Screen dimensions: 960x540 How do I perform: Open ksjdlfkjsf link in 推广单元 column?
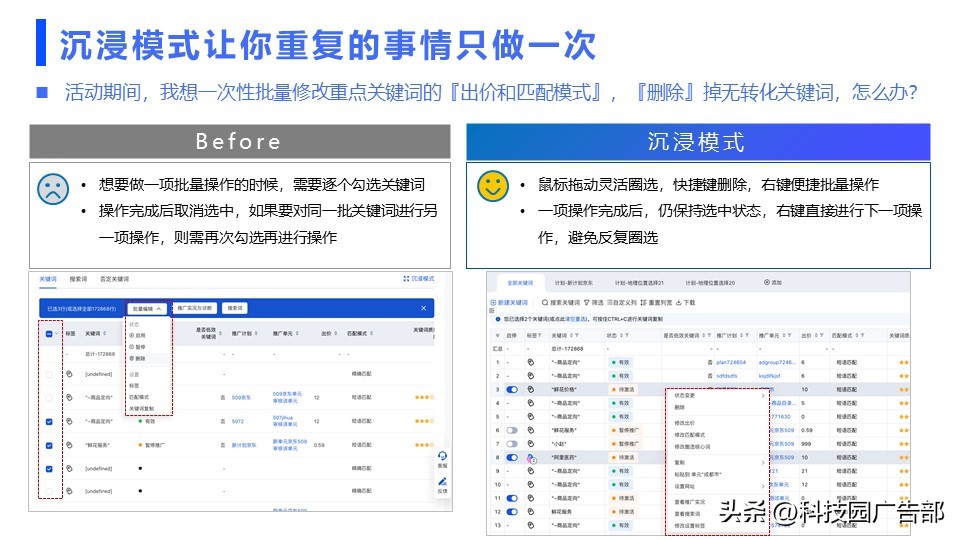coord(770,376)
